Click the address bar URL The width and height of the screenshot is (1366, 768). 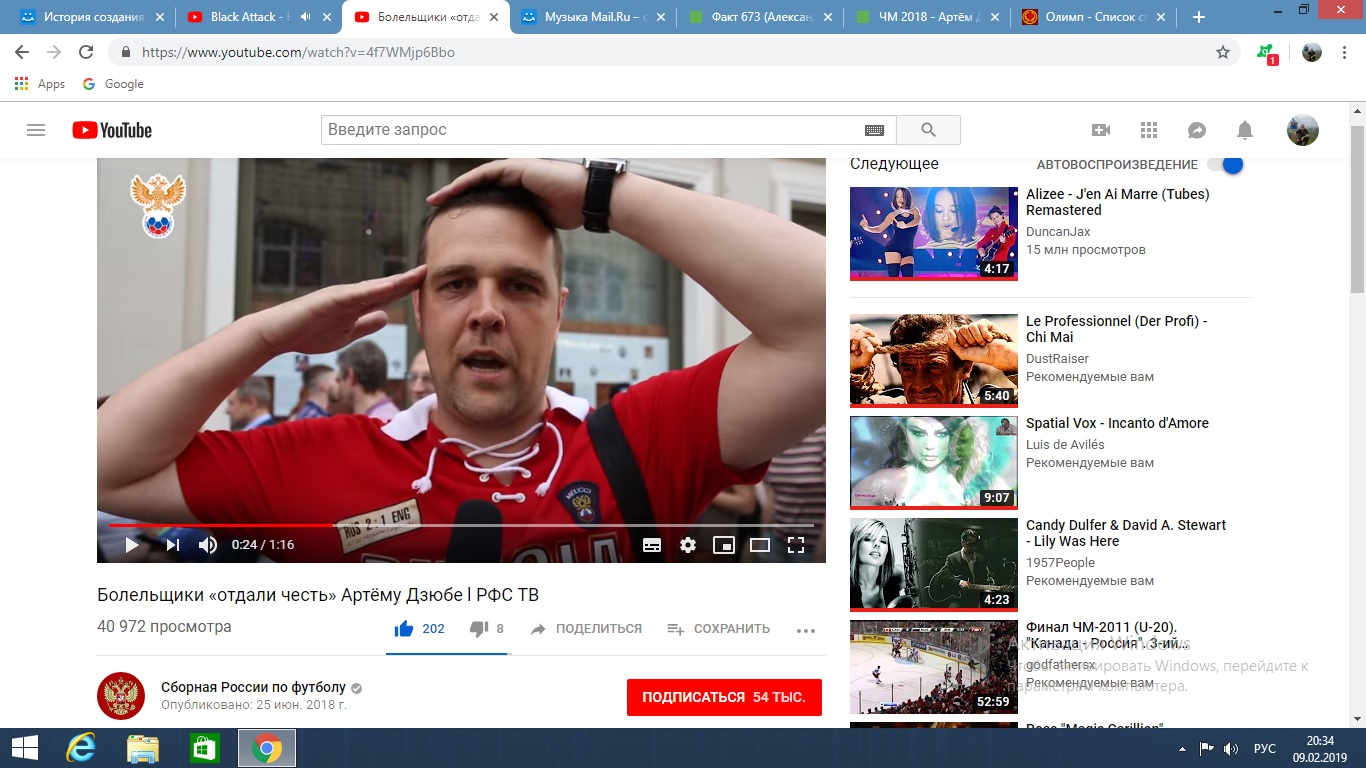click(298, 52)
